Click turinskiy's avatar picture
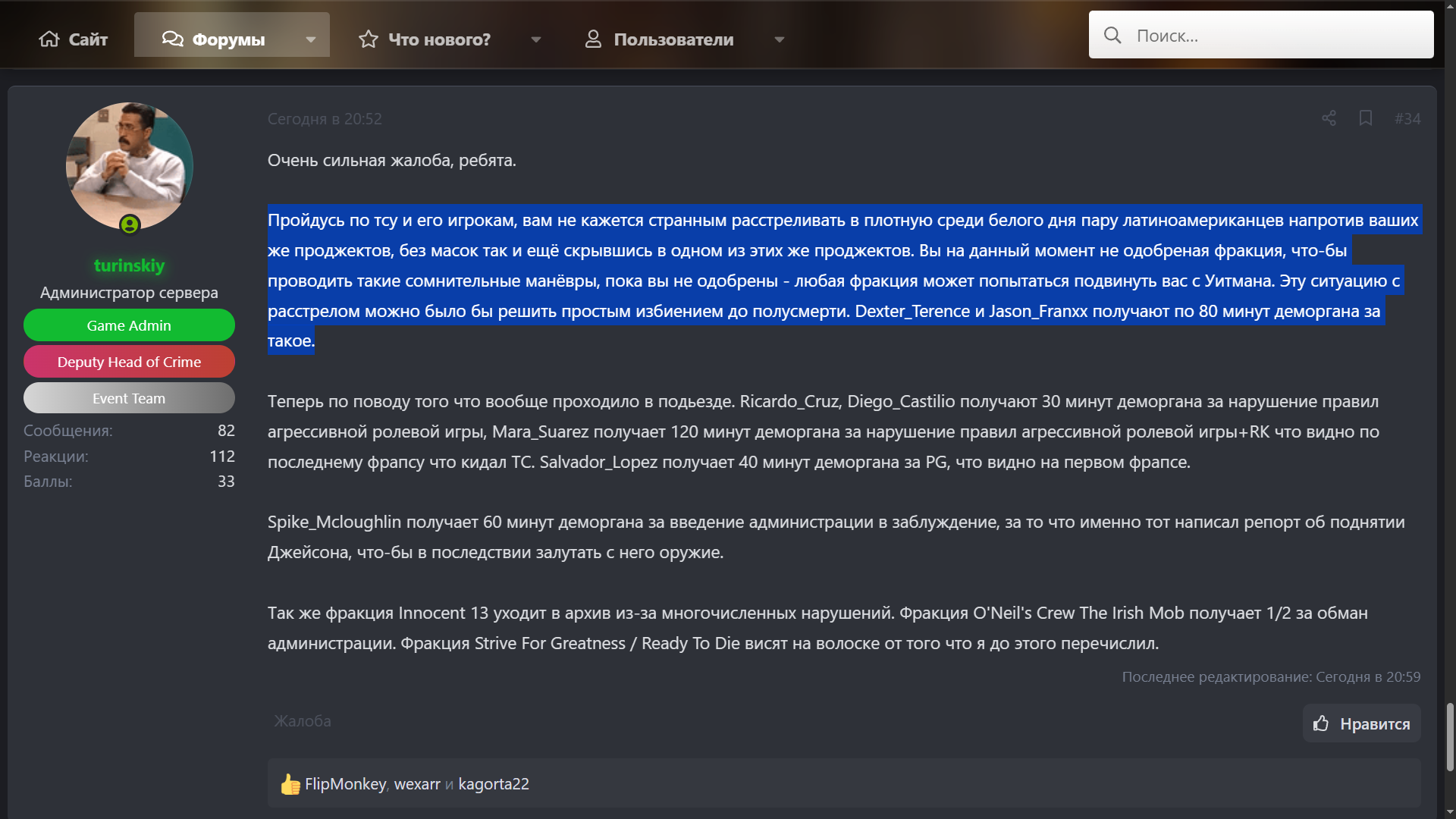 [129, 166]
